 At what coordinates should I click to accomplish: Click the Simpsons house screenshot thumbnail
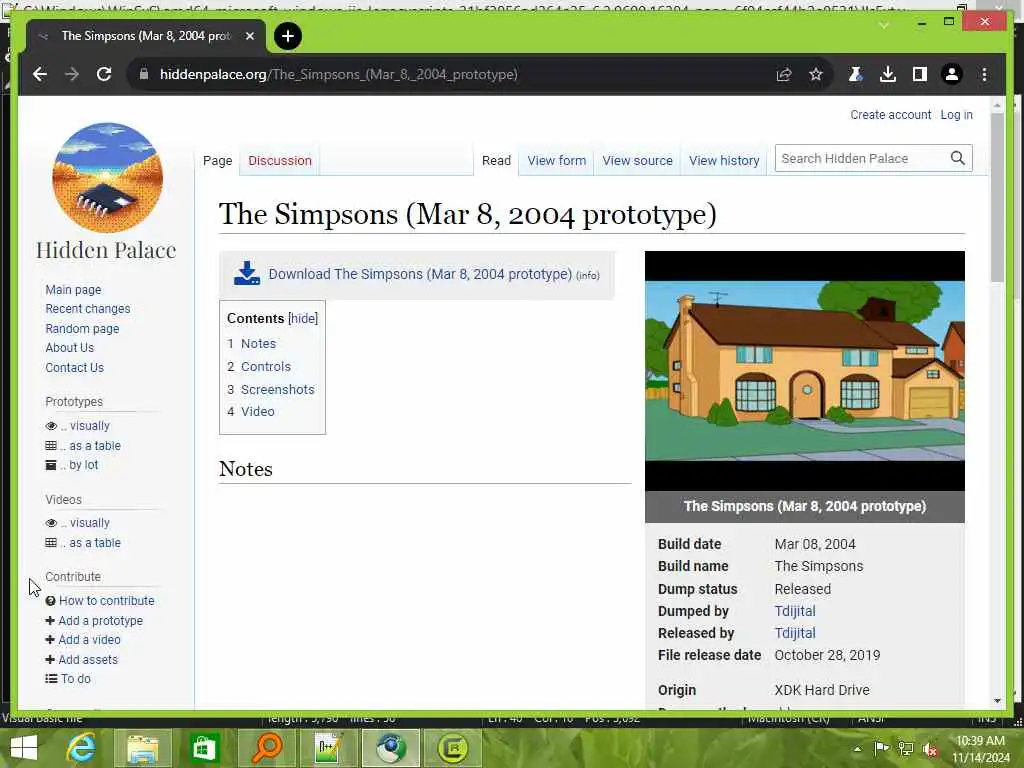805,371
